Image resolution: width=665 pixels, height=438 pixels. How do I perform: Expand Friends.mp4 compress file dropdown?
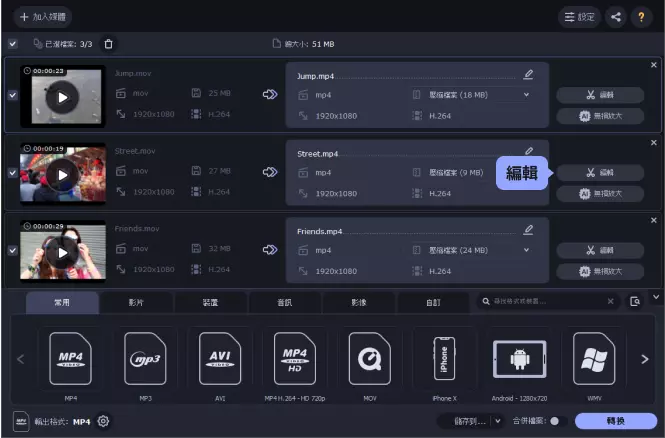526,250
